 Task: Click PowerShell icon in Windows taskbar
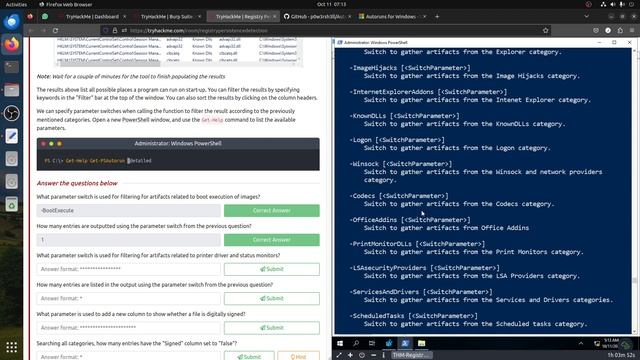(x=405, y=343)
